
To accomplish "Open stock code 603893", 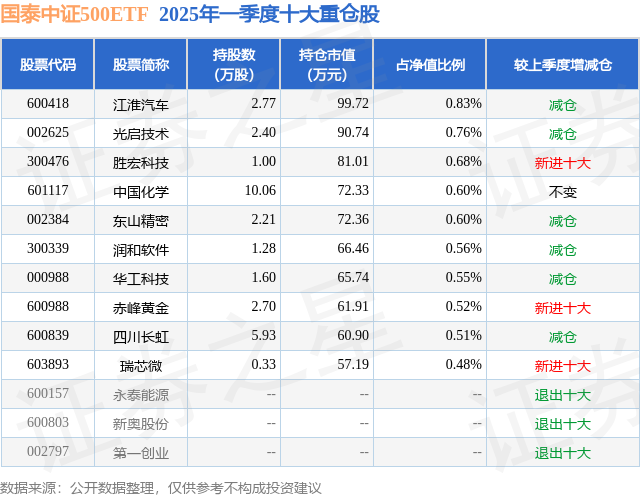I will pos(48,364).
